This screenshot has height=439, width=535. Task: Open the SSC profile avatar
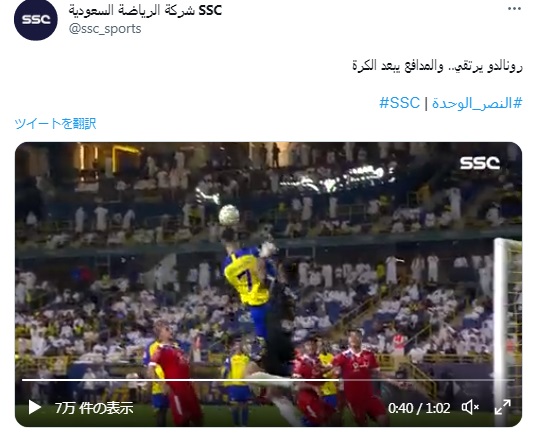point(36,19)
